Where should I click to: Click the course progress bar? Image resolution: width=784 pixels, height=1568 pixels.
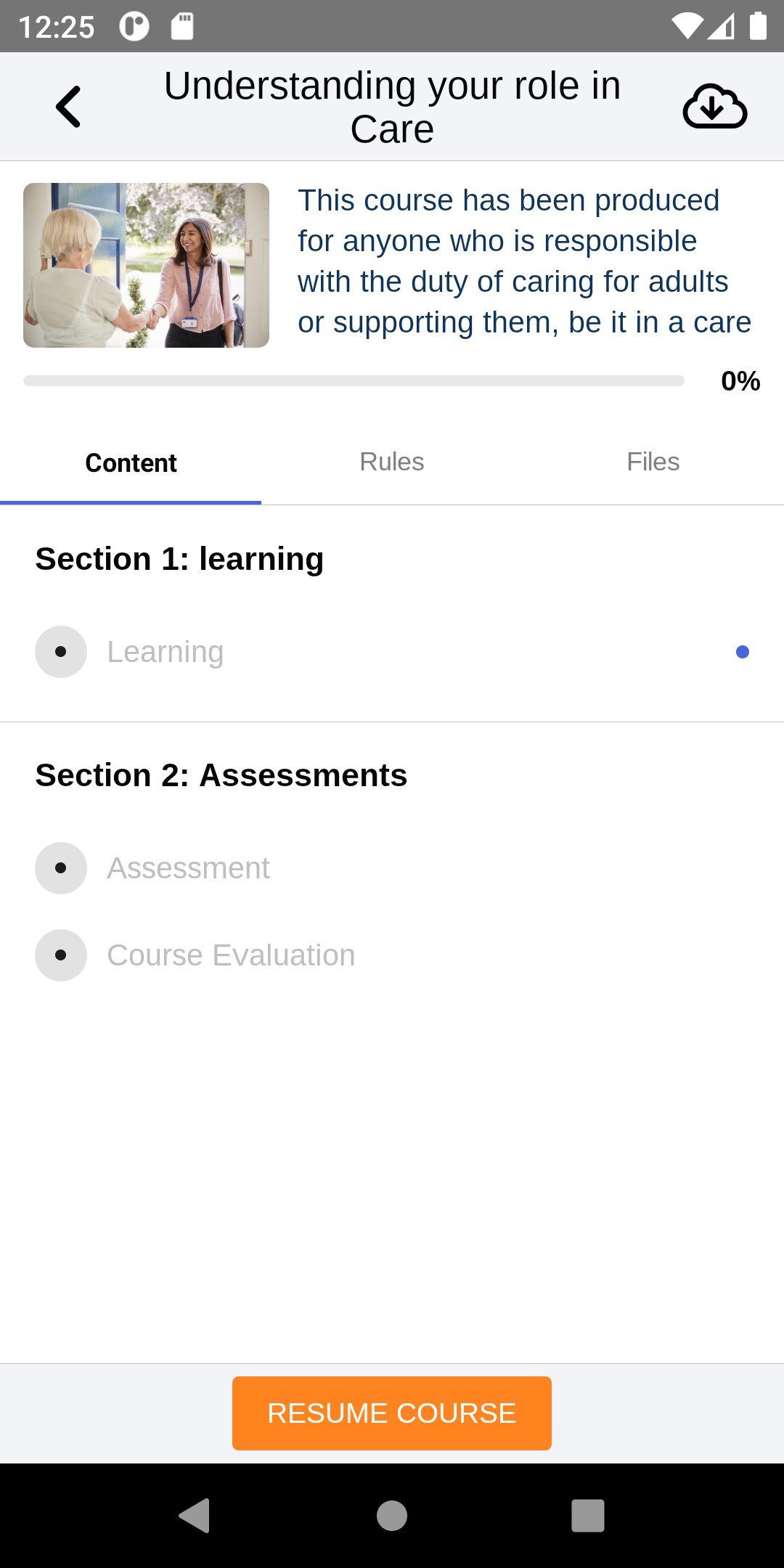click(x=354, y=381)
